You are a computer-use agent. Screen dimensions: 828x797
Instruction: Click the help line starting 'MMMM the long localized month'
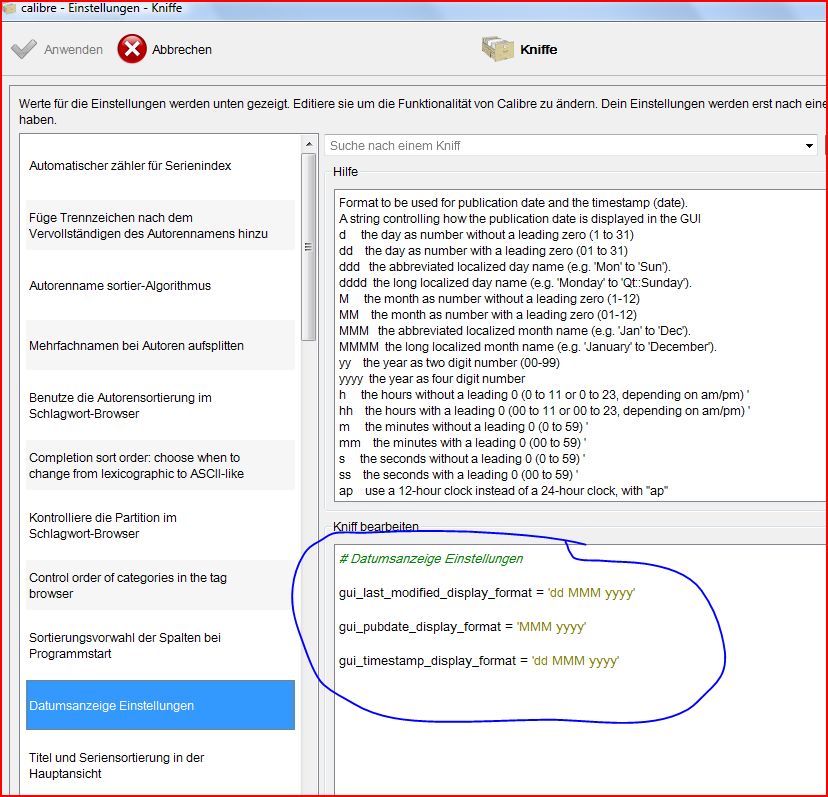528,347
